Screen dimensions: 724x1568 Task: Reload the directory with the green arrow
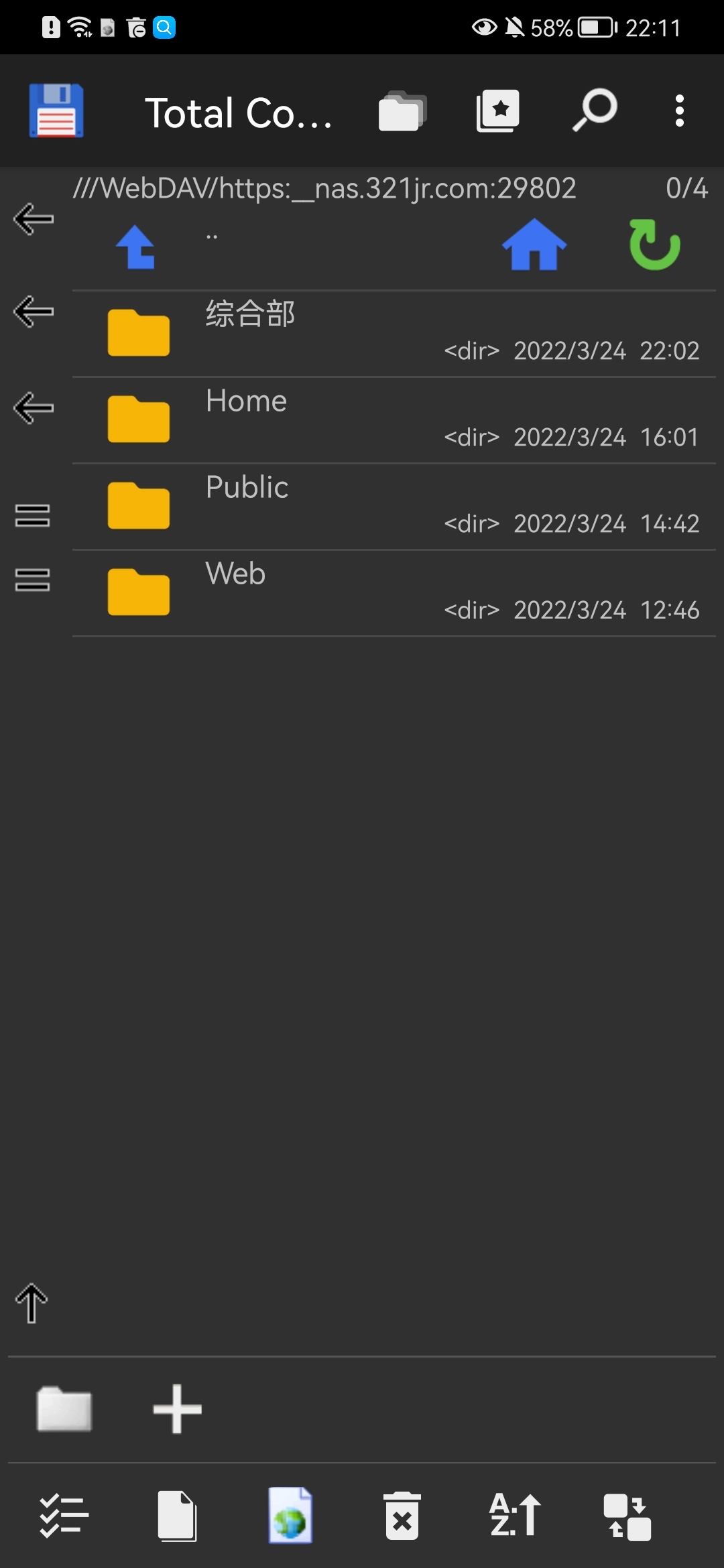pos(655,245)
